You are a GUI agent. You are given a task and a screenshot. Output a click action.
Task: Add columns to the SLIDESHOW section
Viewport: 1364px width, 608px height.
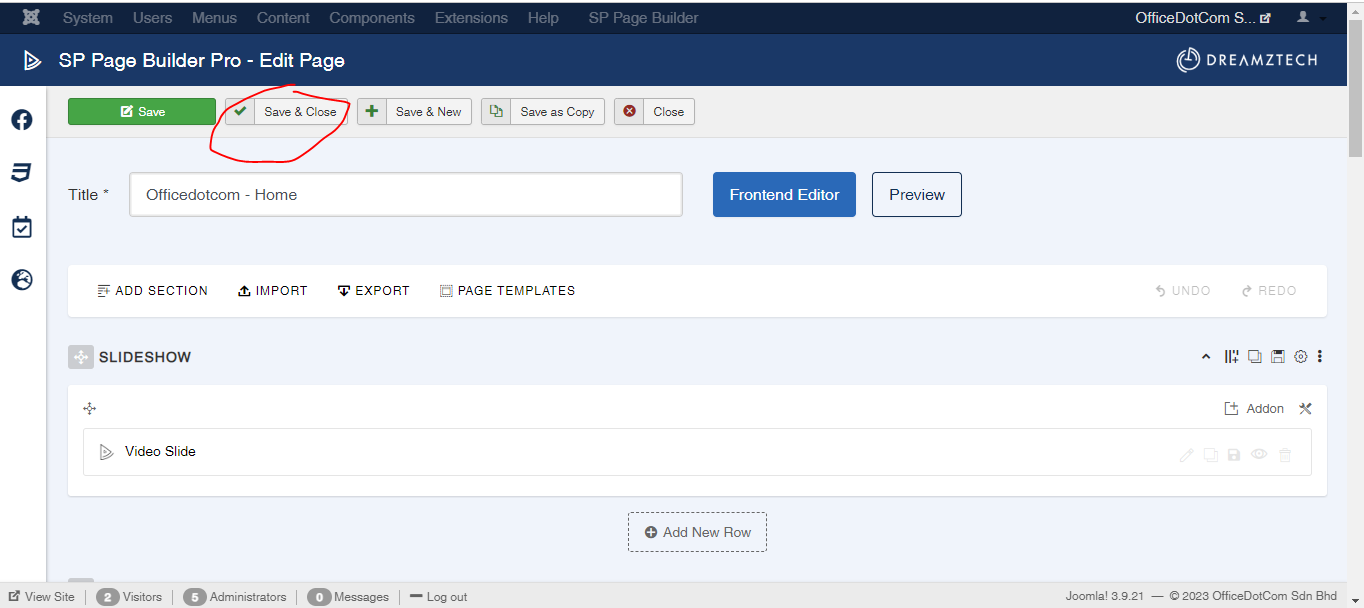1232,357
